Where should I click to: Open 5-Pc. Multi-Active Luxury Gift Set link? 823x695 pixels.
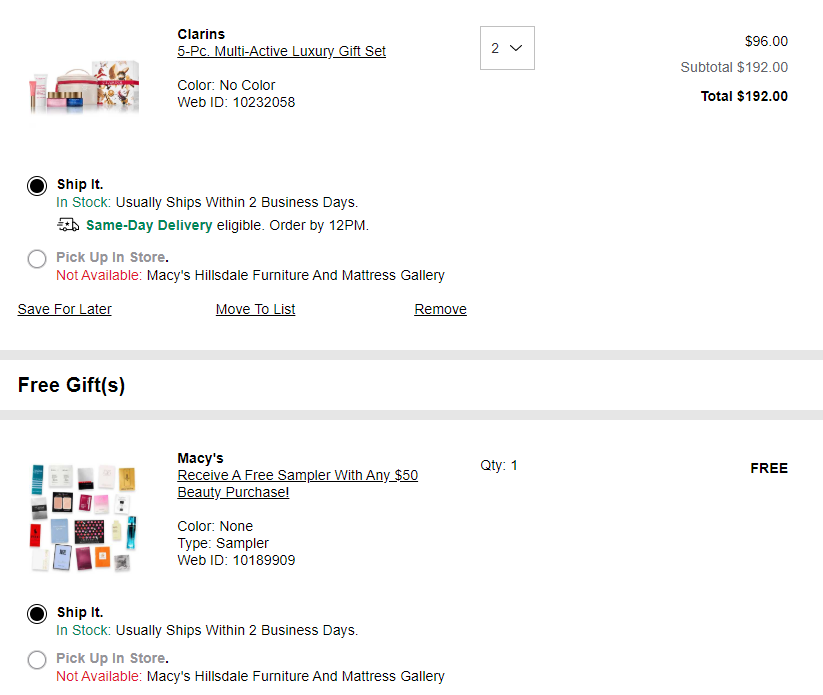pyautogui.click(x=281, y=51)
